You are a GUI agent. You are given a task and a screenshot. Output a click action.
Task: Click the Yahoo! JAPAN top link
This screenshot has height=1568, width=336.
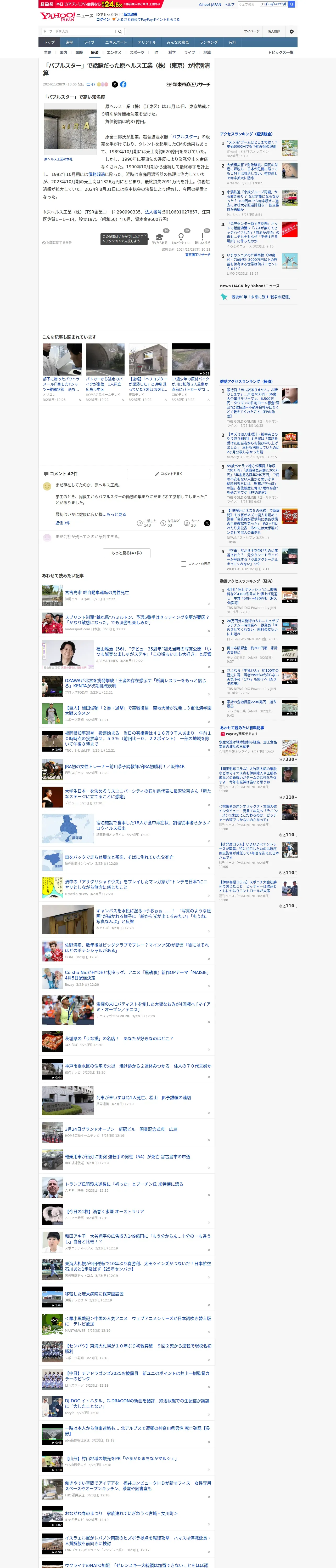tap(210, 4)
